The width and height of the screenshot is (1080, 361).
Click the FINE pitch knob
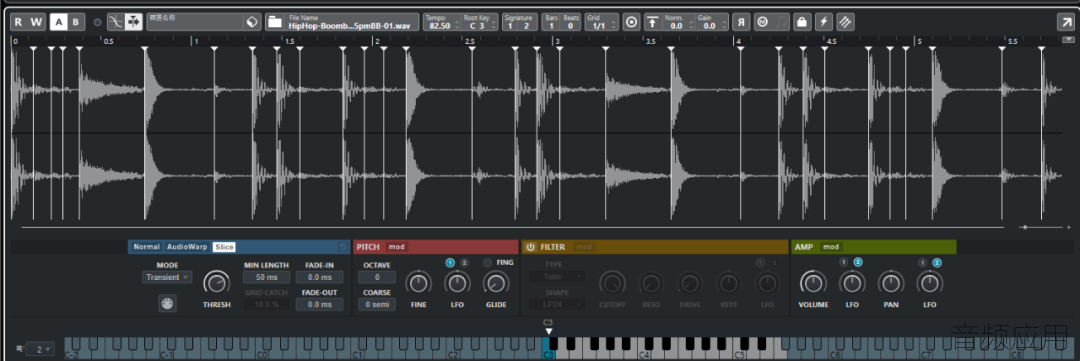(x=418, y=282)
